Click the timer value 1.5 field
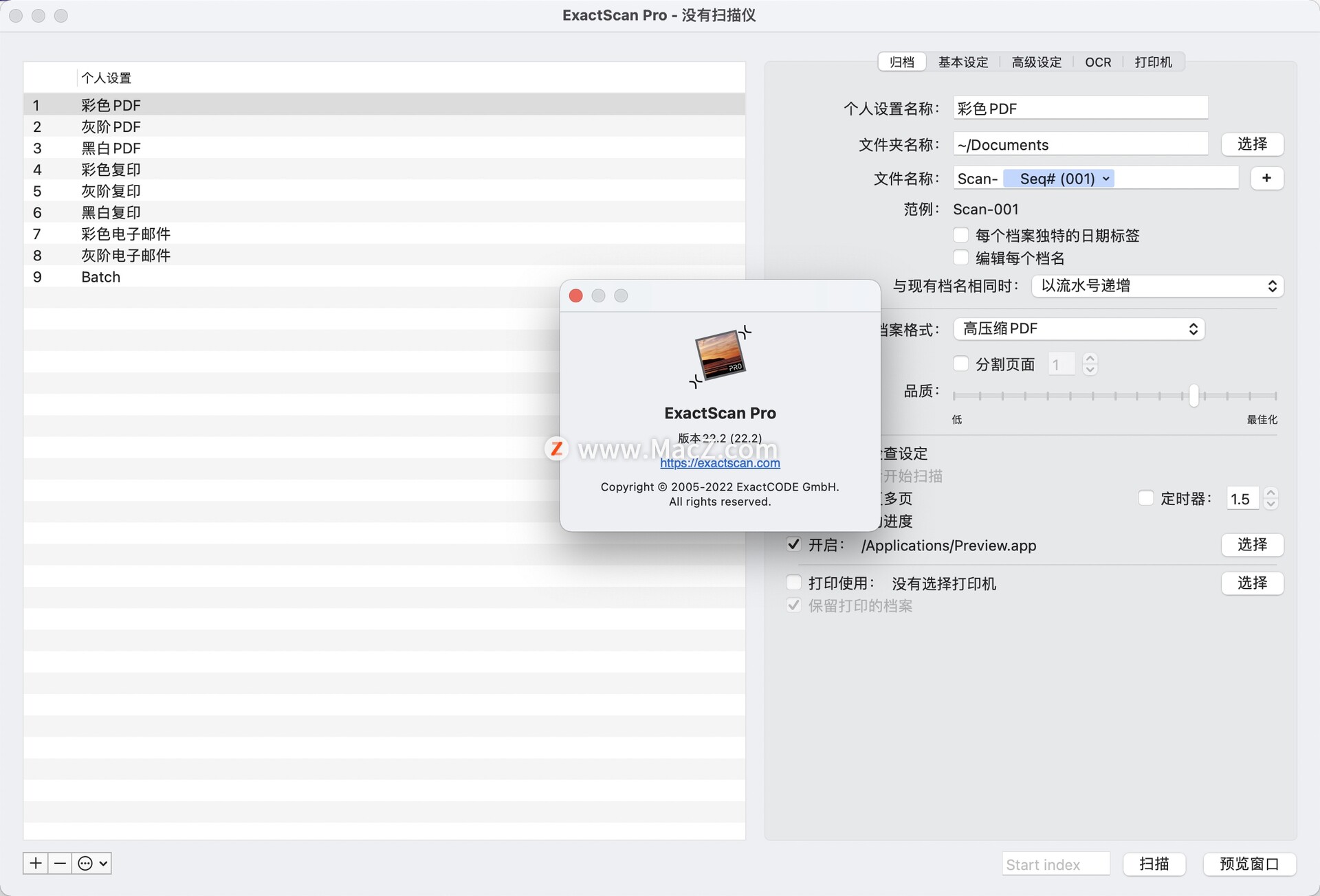1320x896 pixels. pos(1242,499)
